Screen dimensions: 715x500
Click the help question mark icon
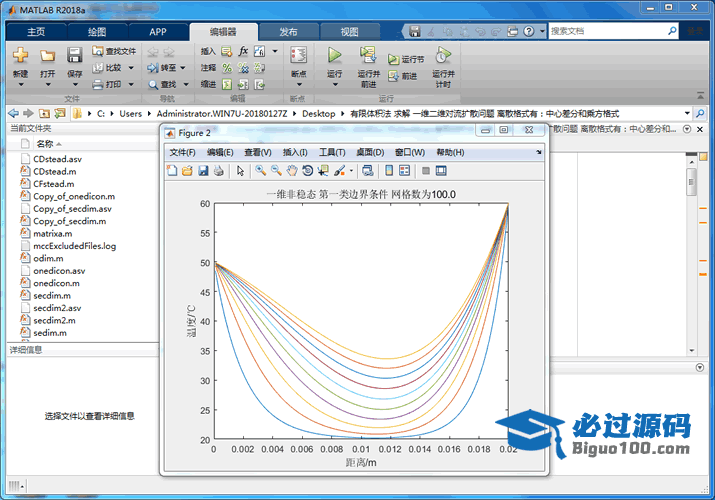click(528, 31)
